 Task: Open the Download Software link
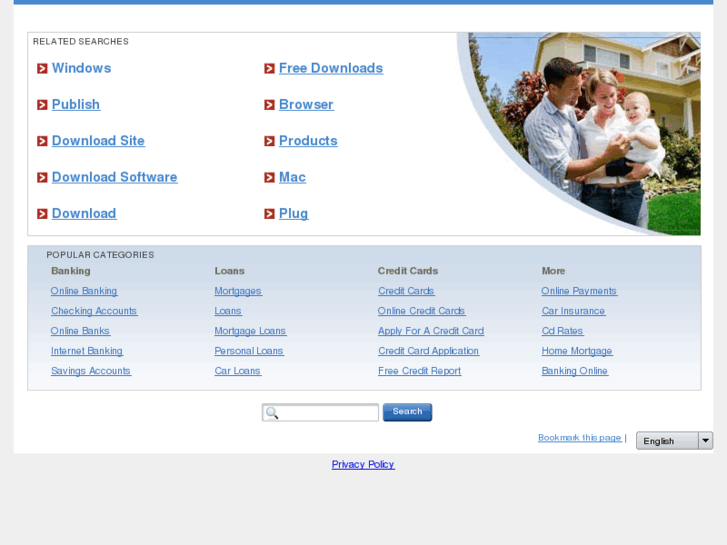click(115, 177)
